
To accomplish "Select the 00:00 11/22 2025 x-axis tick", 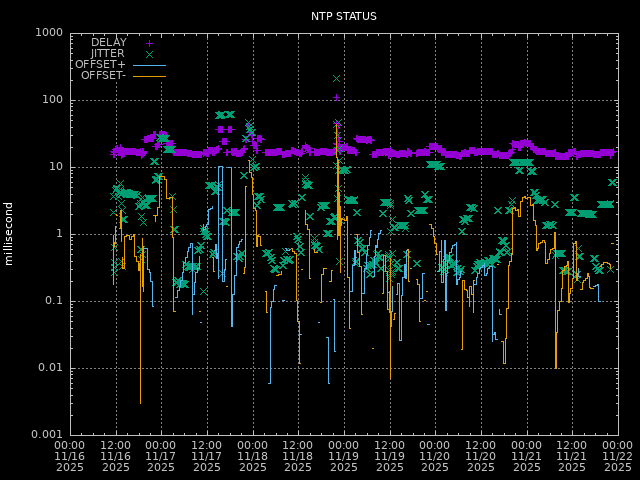I will point(617,456).
